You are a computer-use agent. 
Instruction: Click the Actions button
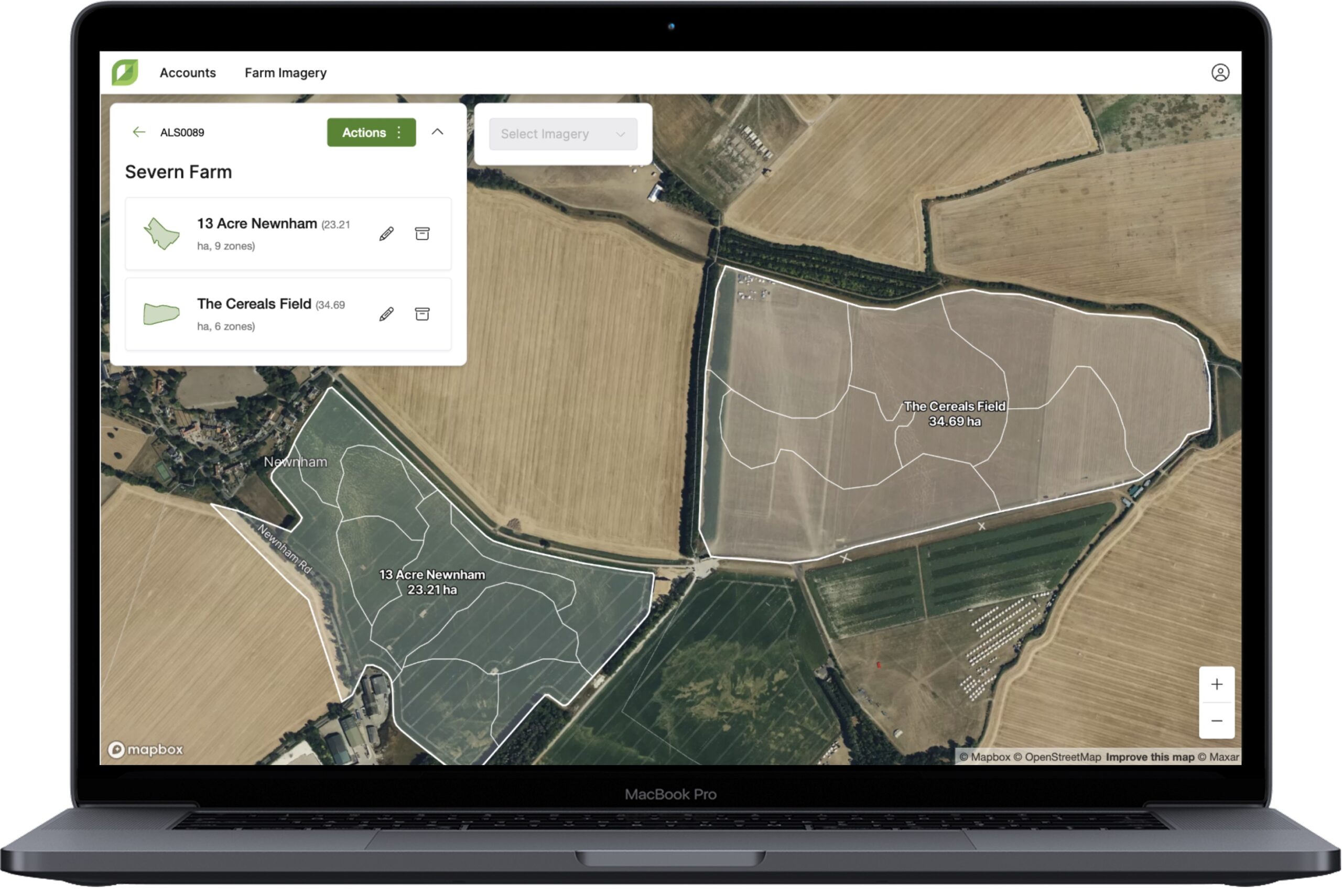[x=364, y=132]
